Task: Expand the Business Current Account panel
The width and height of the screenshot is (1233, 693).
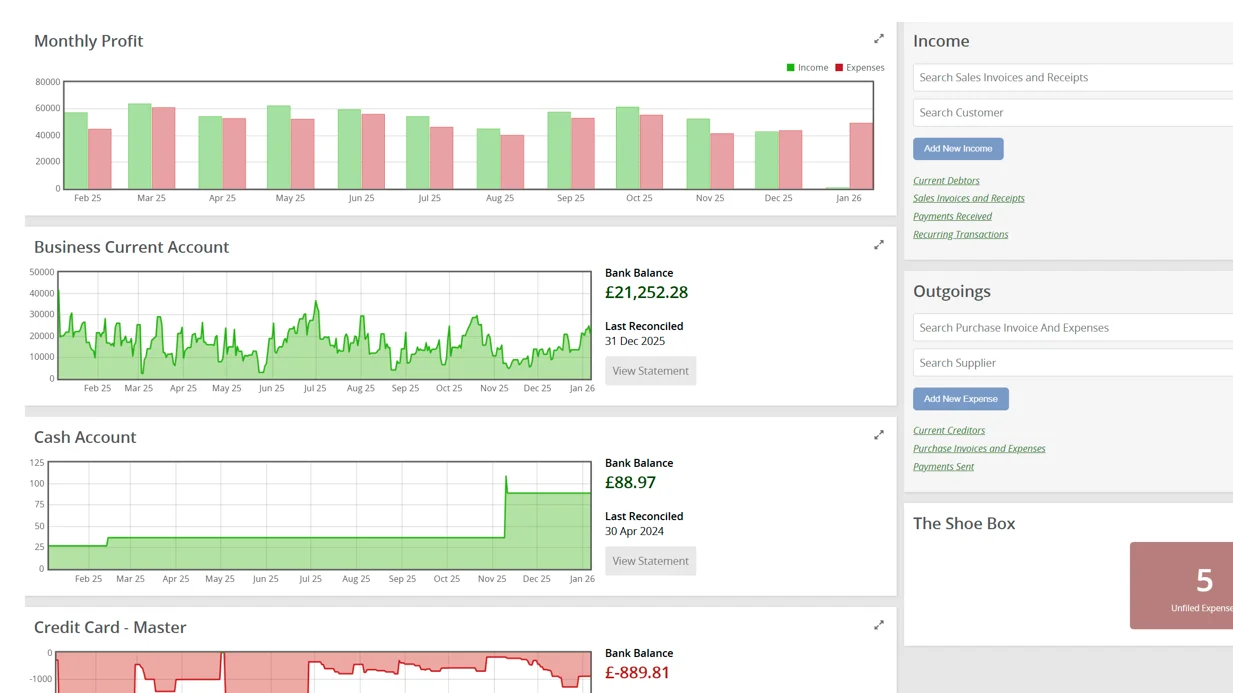Action: [879, 245]
